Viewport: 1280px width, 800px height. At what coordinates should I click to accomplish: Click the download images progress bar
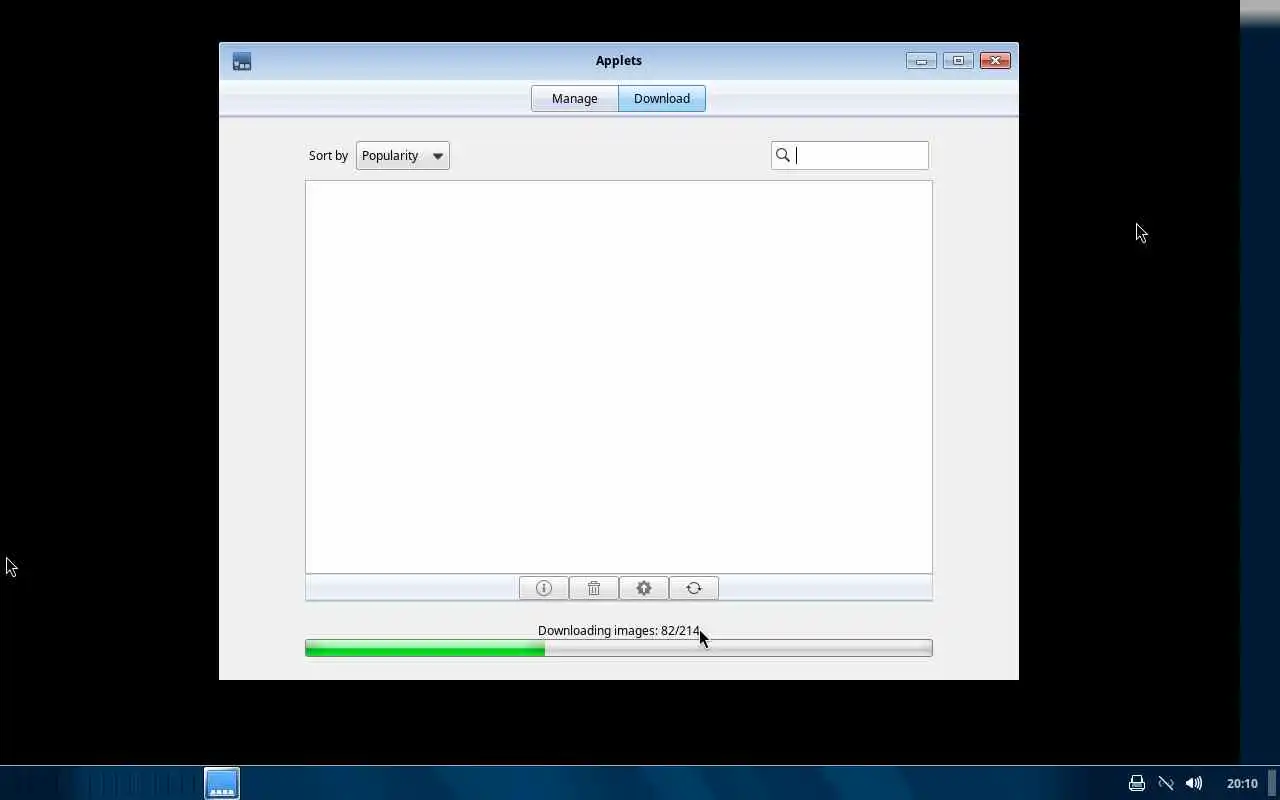(x=619, y=648)
